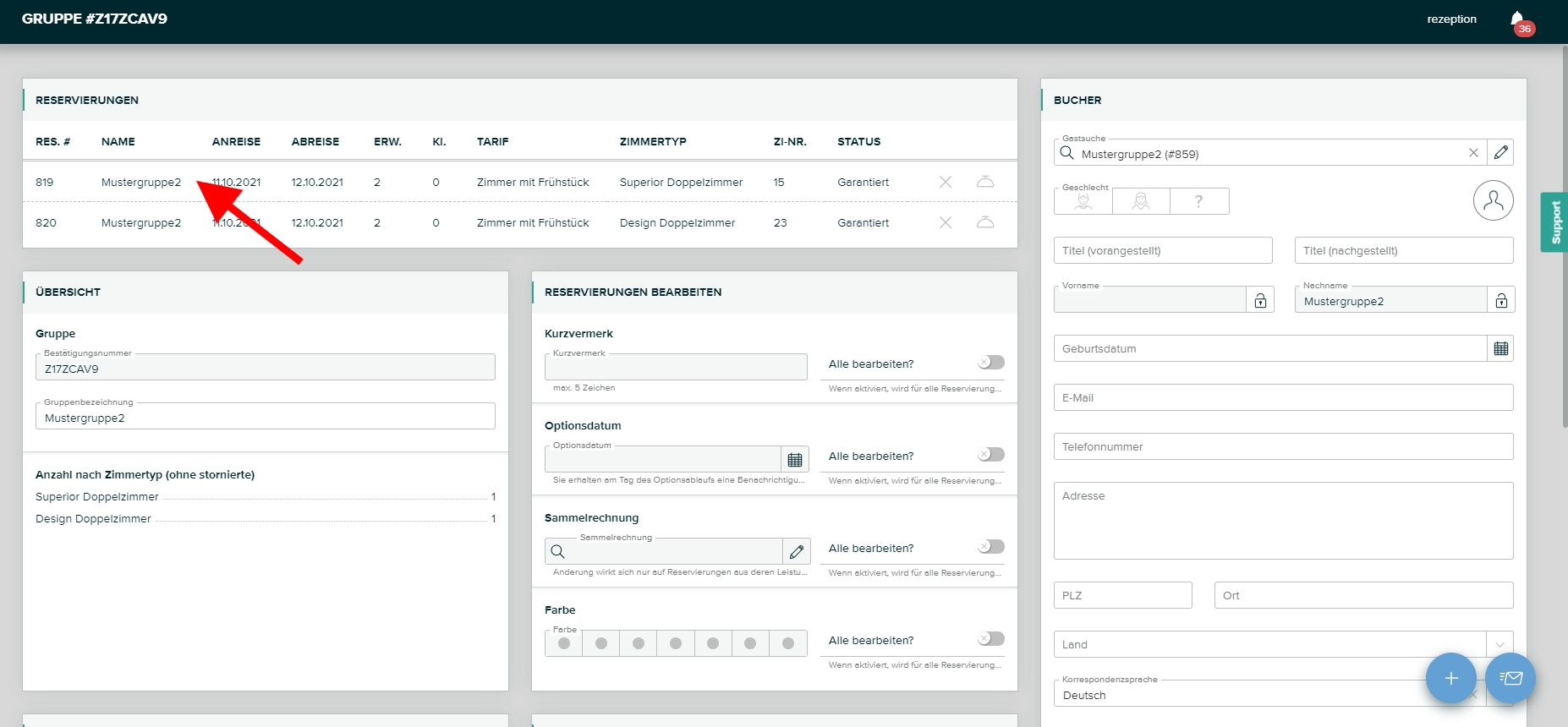1568x727 pixels.
Task: Open reservation 819 Mustergruppe2 row
Action: point(140,182)
